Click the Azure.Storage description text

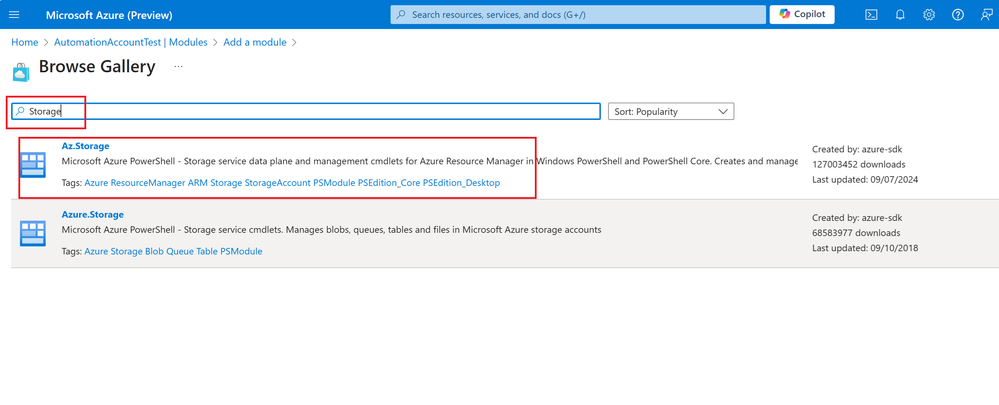(x=331, y=230)
